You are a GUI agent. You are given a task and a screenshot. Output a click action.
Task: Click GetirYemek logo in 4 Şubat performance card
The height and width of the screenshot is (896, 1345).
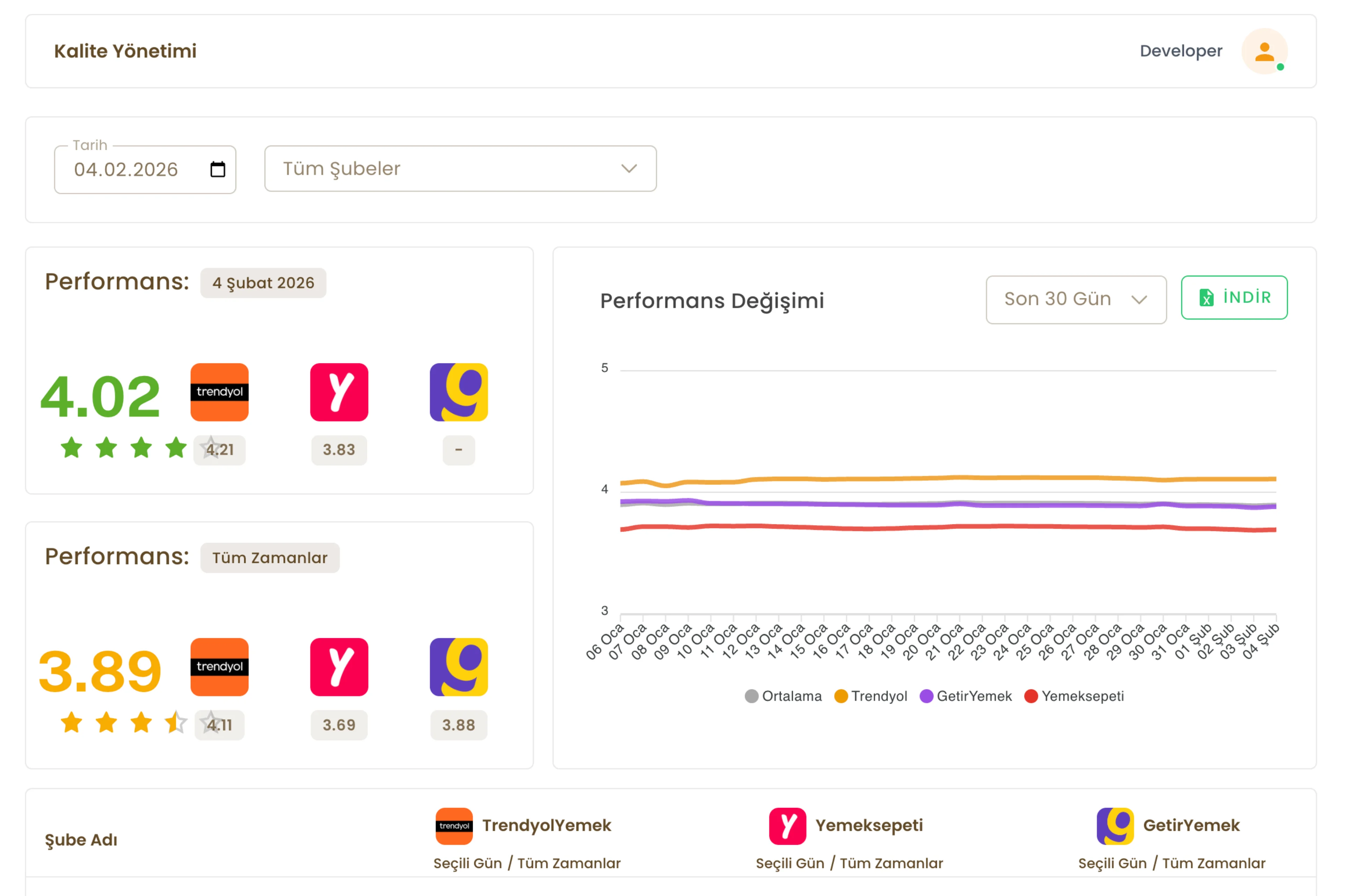[x=458, y=392]
